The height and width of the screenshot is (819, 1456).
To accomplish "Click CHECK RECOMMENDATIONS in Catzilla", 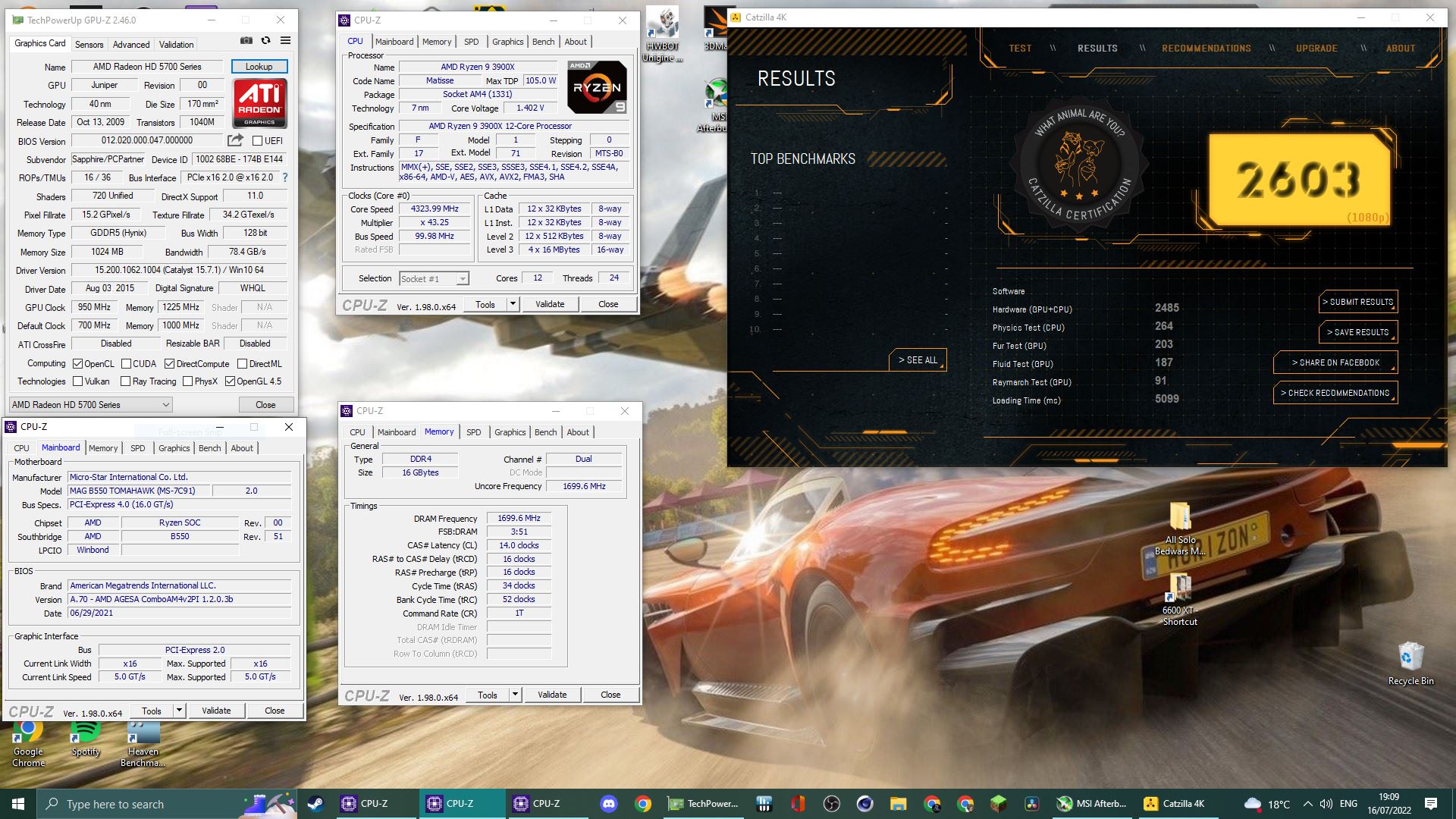I will (x=1335, y=393).
